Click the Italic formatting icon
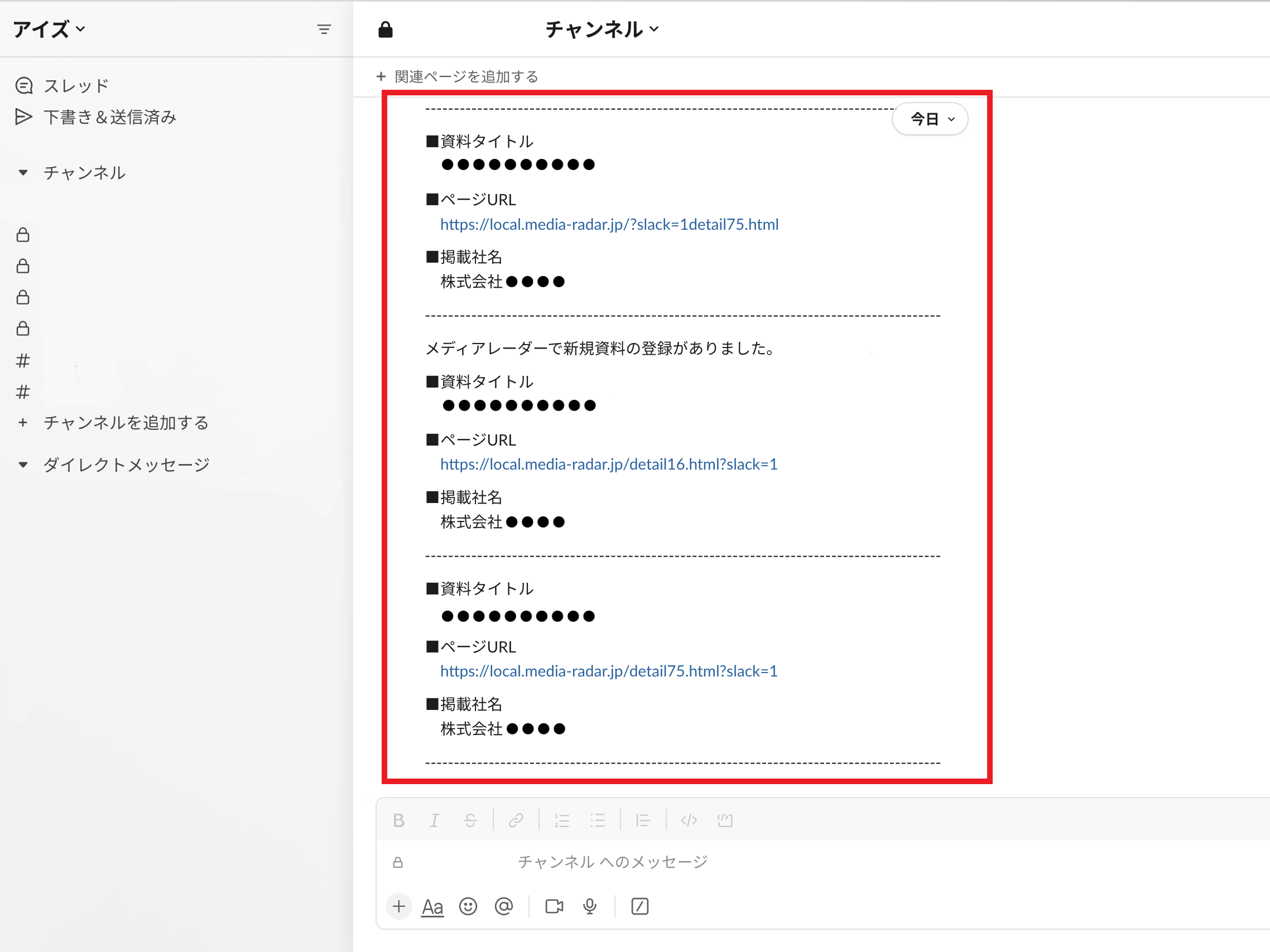The height and width of the screenshot is (952, 1270). tap(435, 820)
